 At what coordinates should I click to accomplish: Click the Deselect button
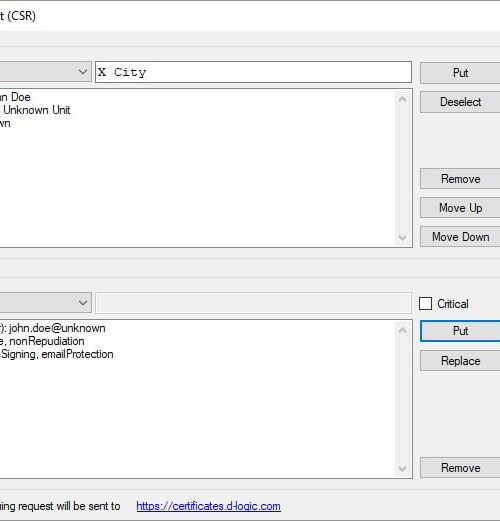point(460,102)
